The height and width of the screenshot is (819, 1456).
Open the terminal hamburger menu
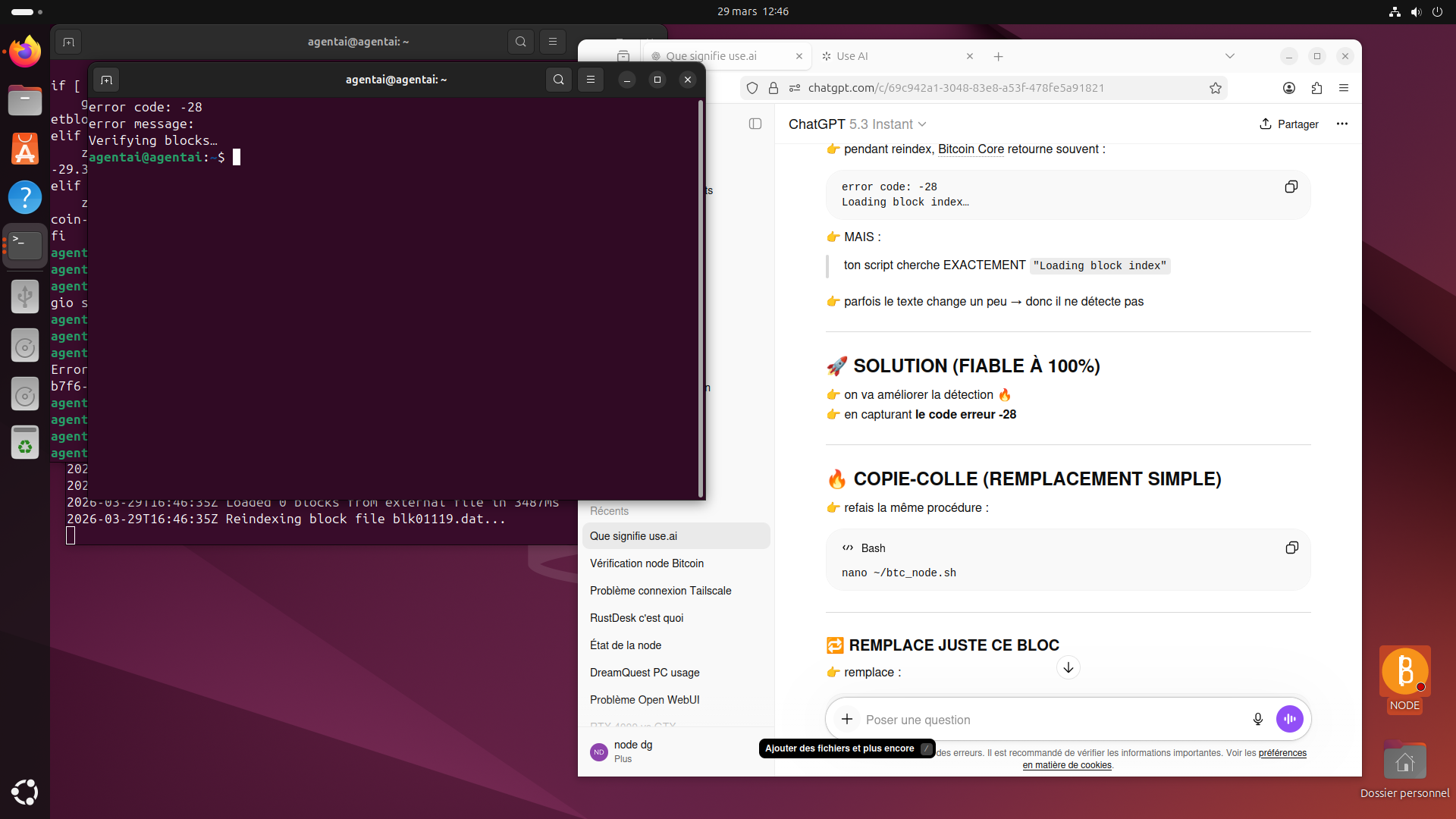[591, 80]
